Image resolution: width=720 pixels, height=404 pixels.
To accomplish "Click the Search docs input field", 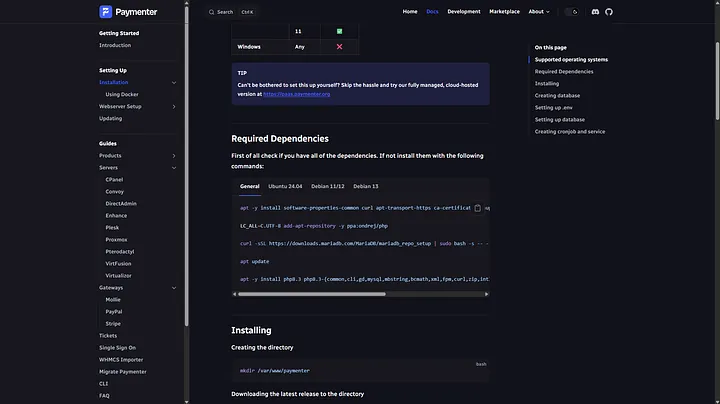I will tap(231, 12).
